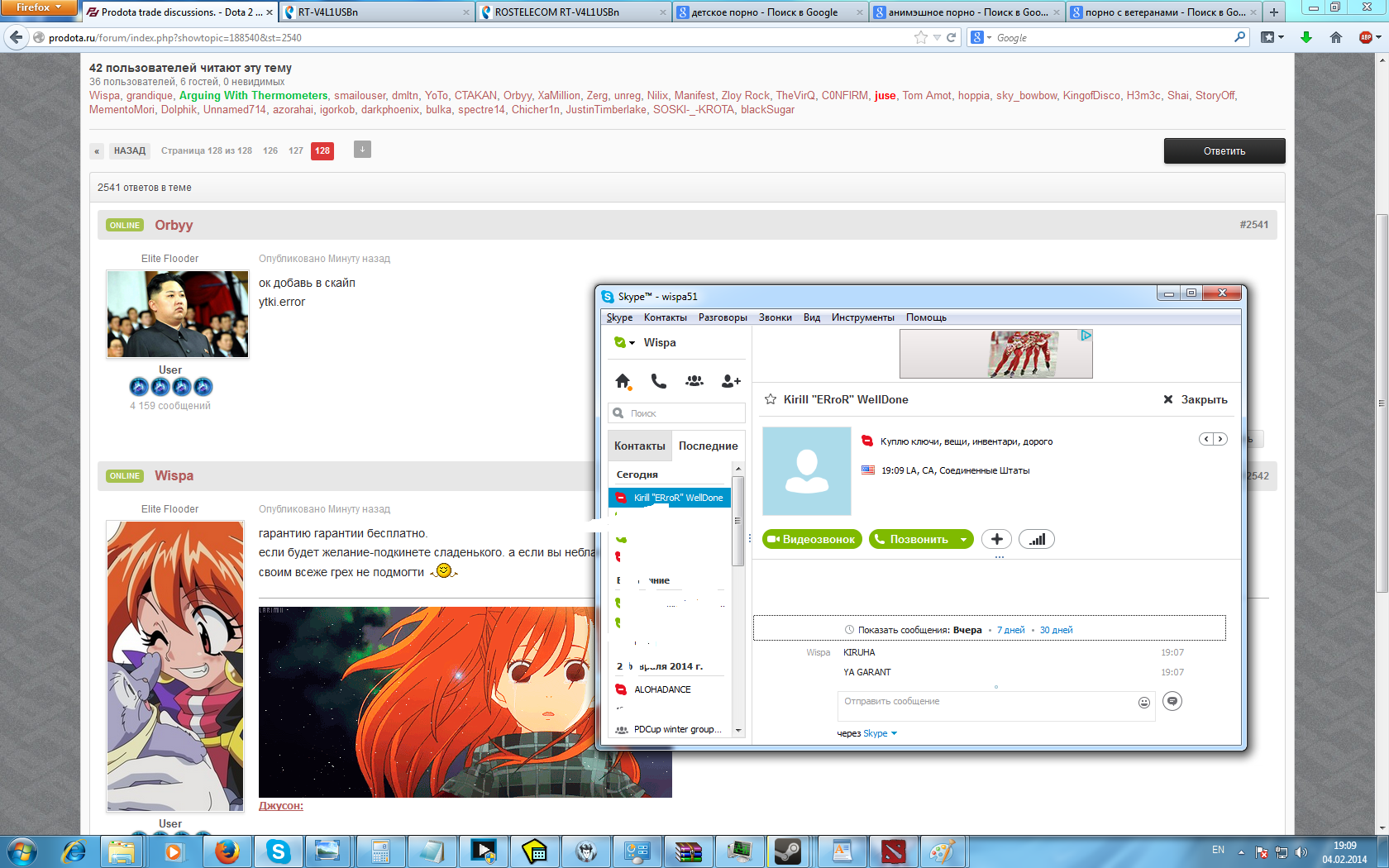Open the dropdown arrow on Позвонить button
The height and width of the screenshot is (868, 1389).
963,540
